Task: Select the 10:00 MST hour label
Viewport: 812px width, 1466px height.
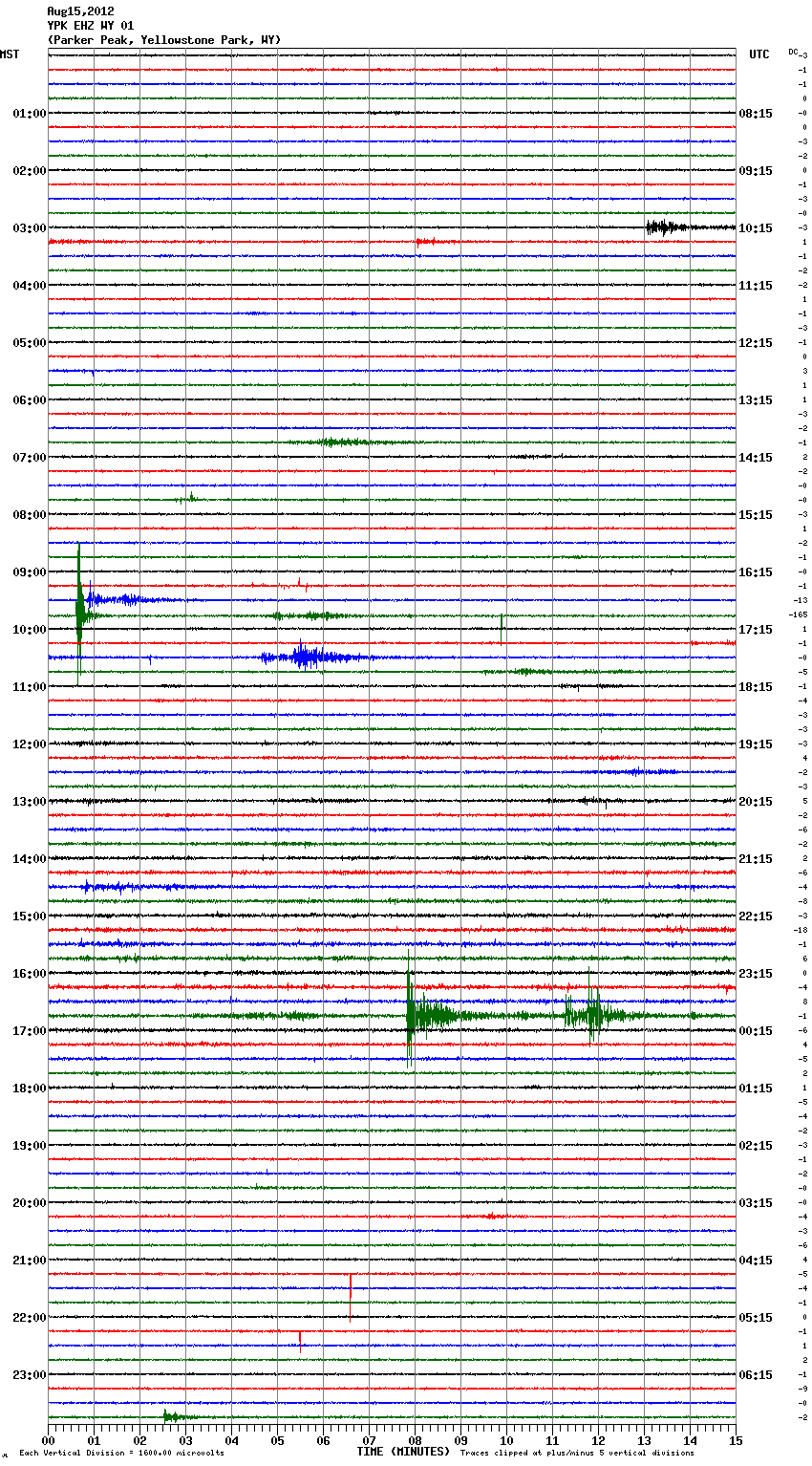Action: tap(29, 630)
